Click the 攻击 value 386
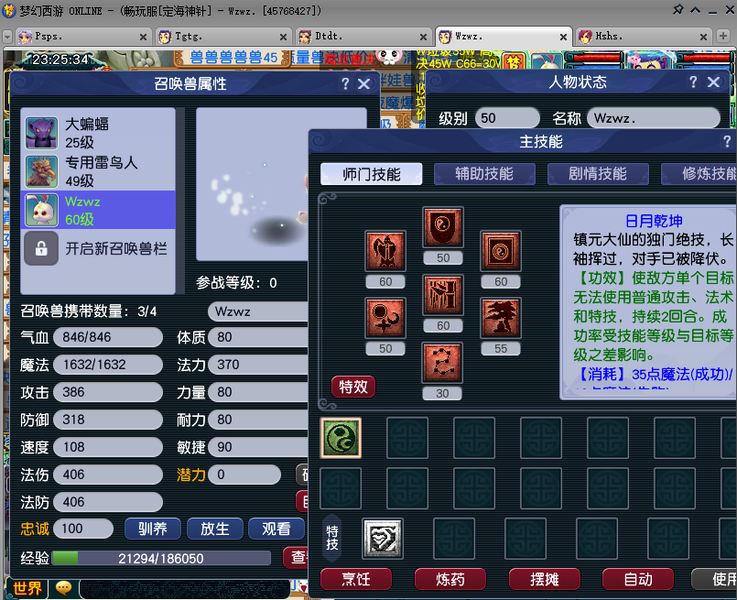Screen dimensions: 737x600 coord(108,392)
